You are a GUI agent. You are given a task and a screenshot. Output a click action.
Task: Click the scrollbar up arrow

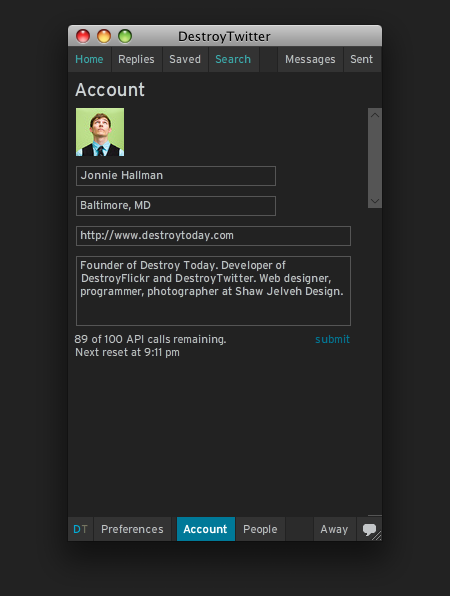(x=375, y=115)
